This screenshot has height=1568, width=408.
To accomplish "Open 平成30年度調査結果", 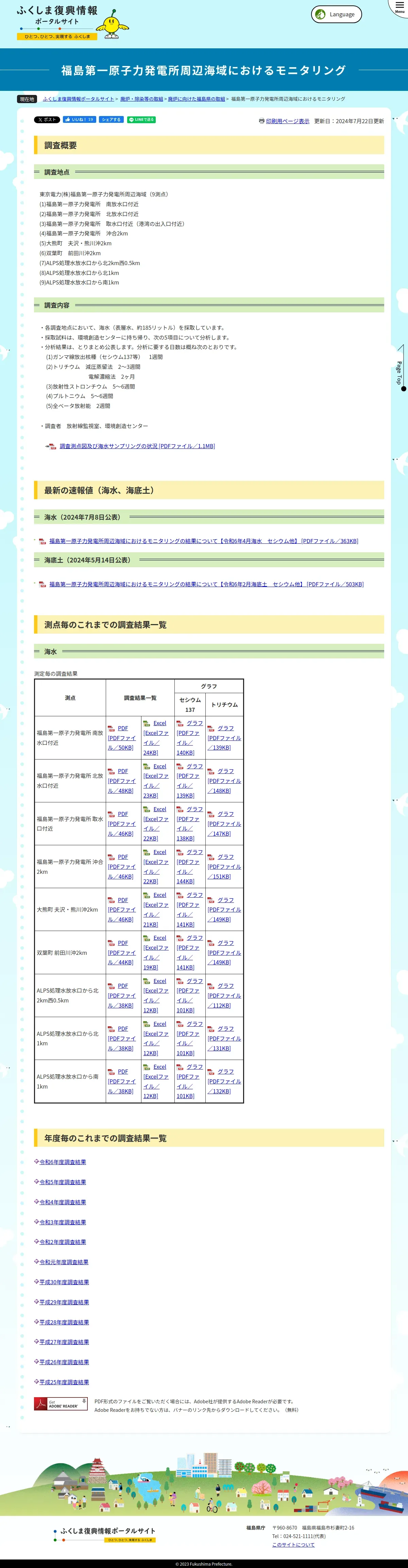I will click(64, 1282).
